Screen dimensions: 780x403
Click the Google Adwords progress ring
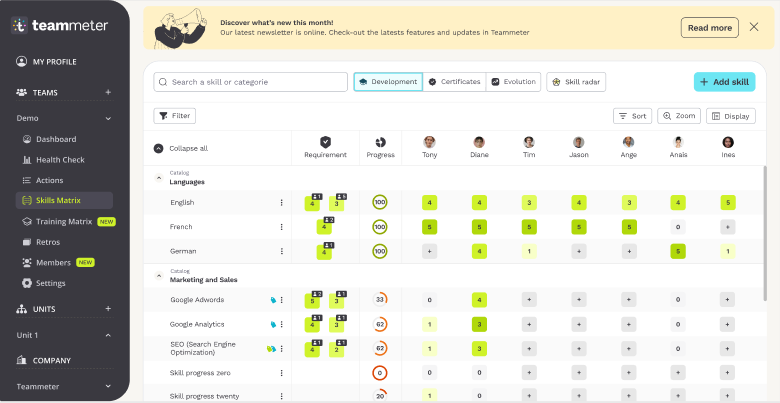[x=379, y=300]
